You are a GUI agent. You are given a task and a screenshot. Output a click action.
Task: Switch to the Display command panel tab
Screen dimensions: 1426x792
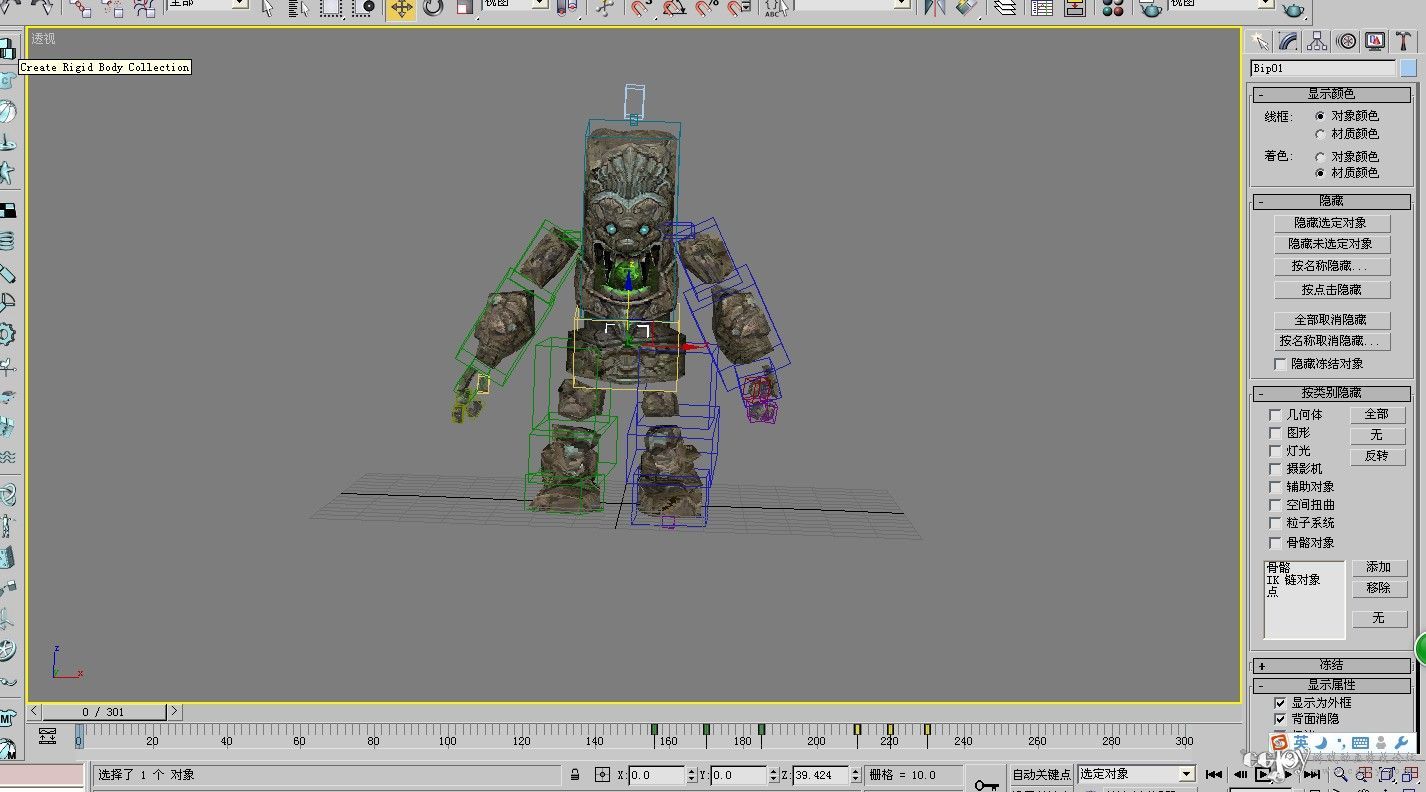1375,41
